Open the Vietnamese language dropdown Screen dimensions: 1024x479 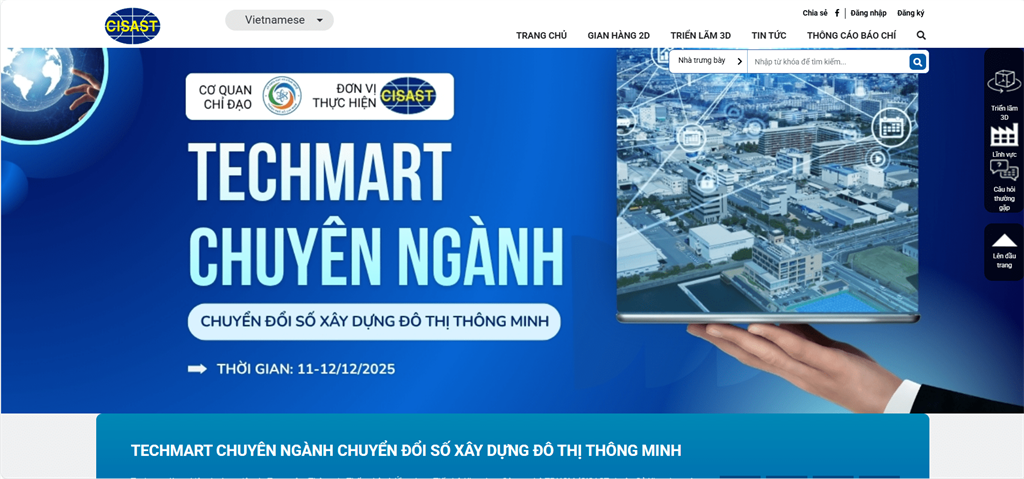pos(279,20)
